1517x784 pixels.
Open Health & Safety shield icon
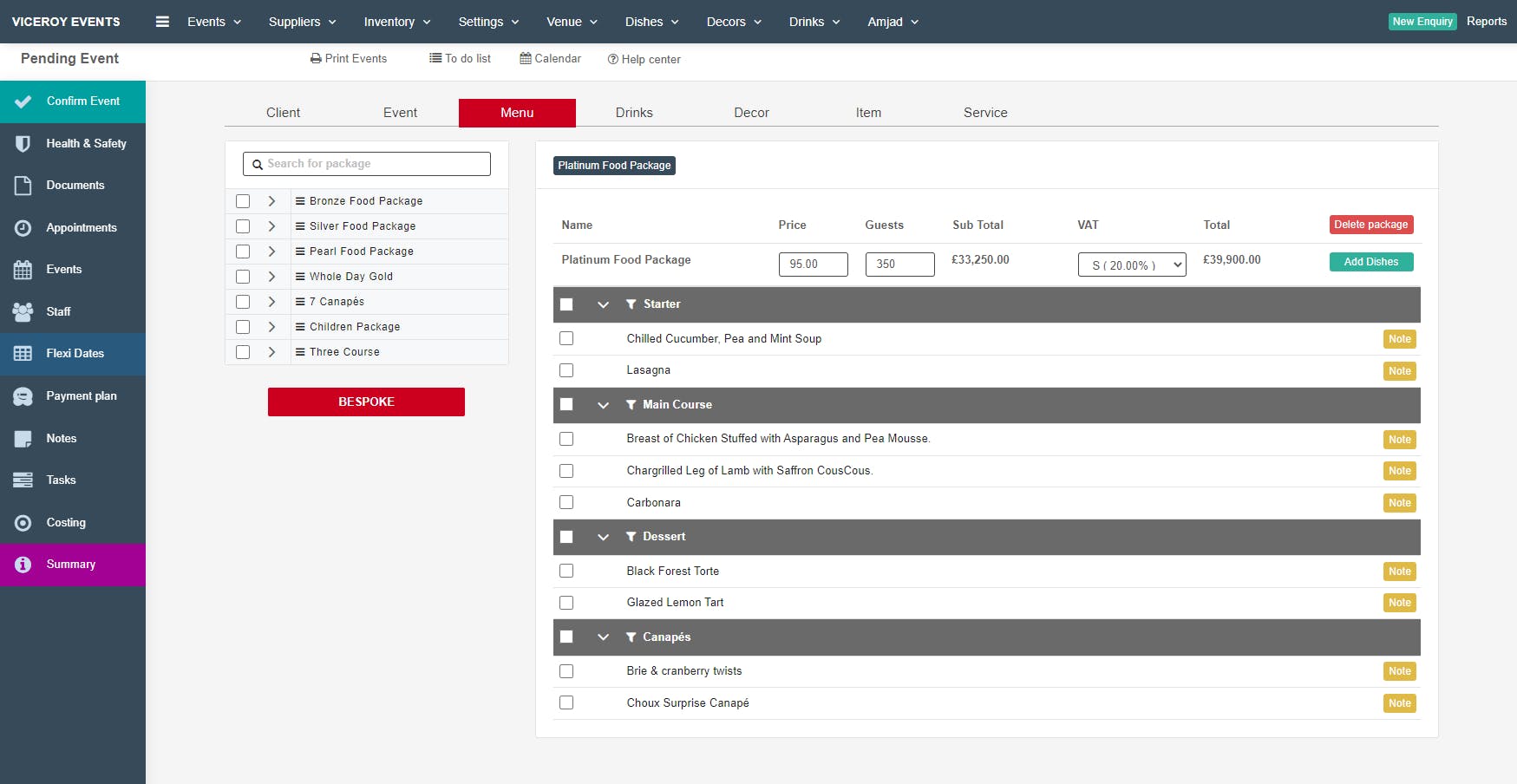23,143
